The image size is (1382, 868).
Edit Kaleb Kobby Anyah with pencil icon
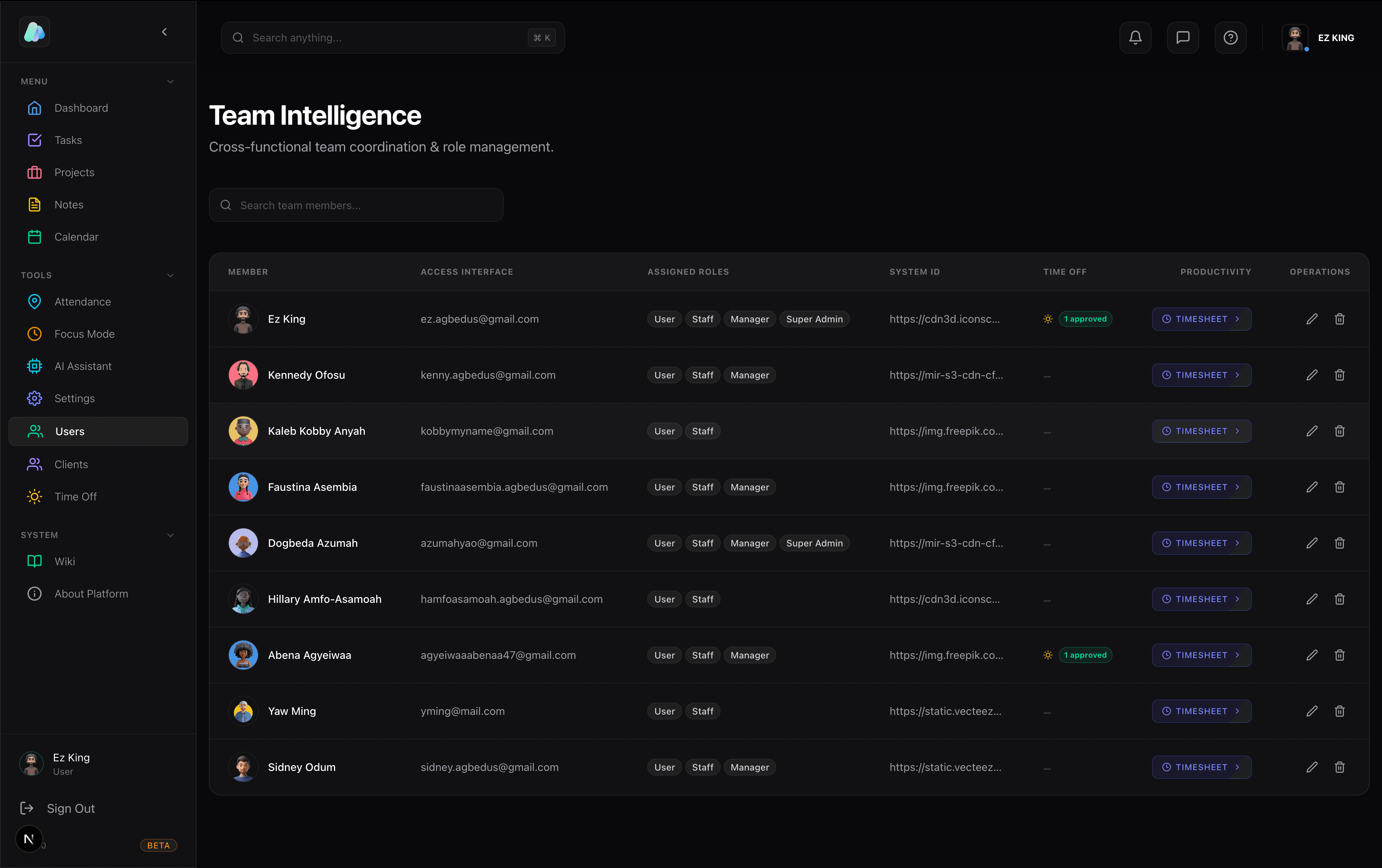(x=1312, y=431)
